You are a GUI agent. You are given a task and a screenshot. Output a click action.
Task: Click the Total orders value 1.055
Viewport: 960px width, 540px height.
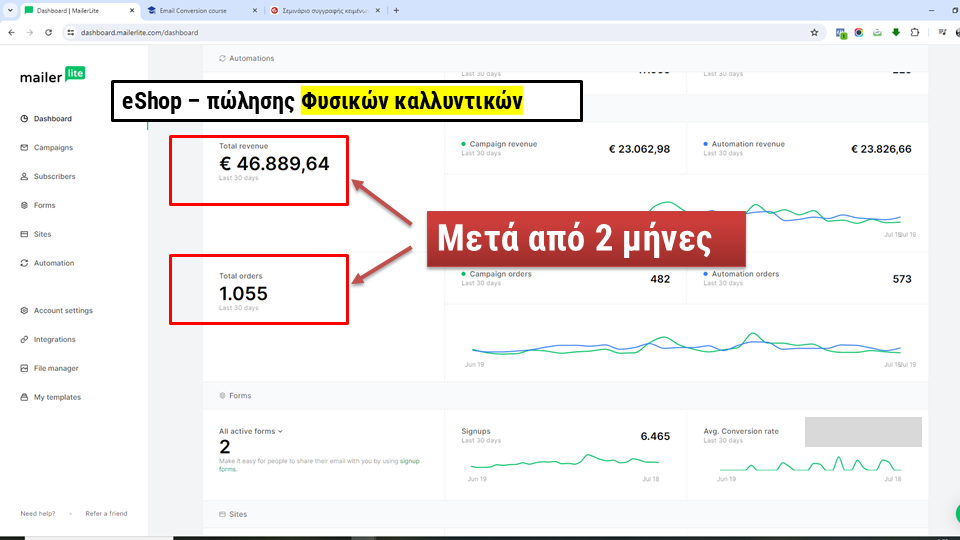pos(243,294)
